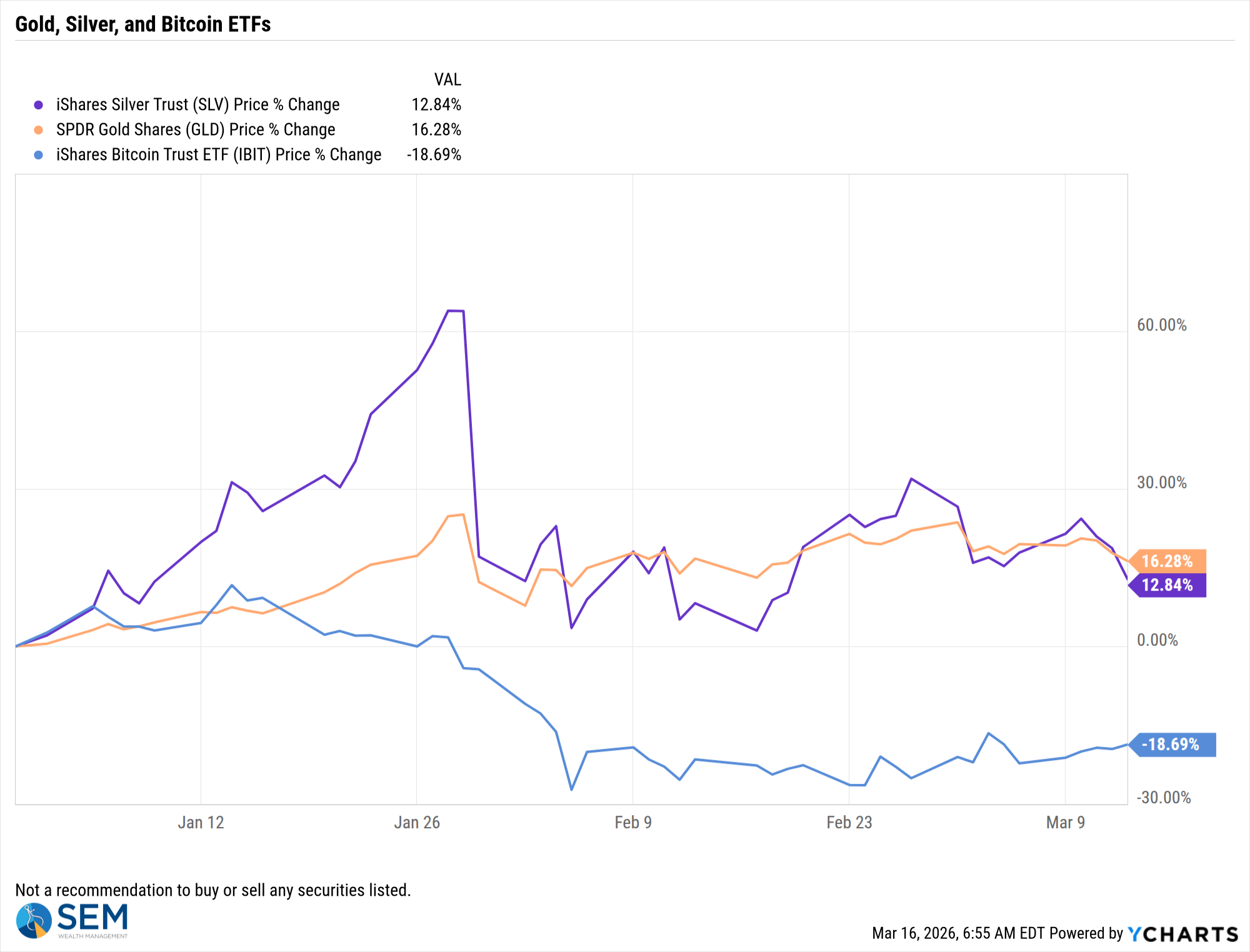Click the orange GLD legend dot
Image resolution: width=1250 pixels, height=952 pixels.
[x=39, y=130]
